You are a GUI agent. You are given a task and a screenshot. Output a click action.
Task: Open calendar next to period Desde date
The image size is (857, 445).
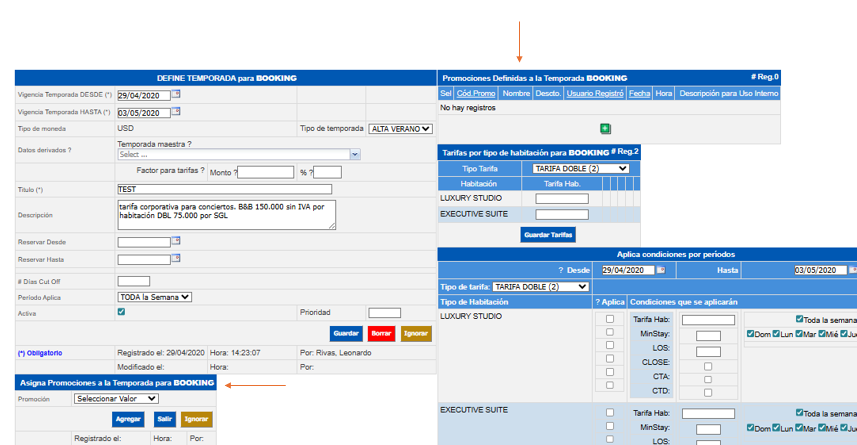pos(660,270)
